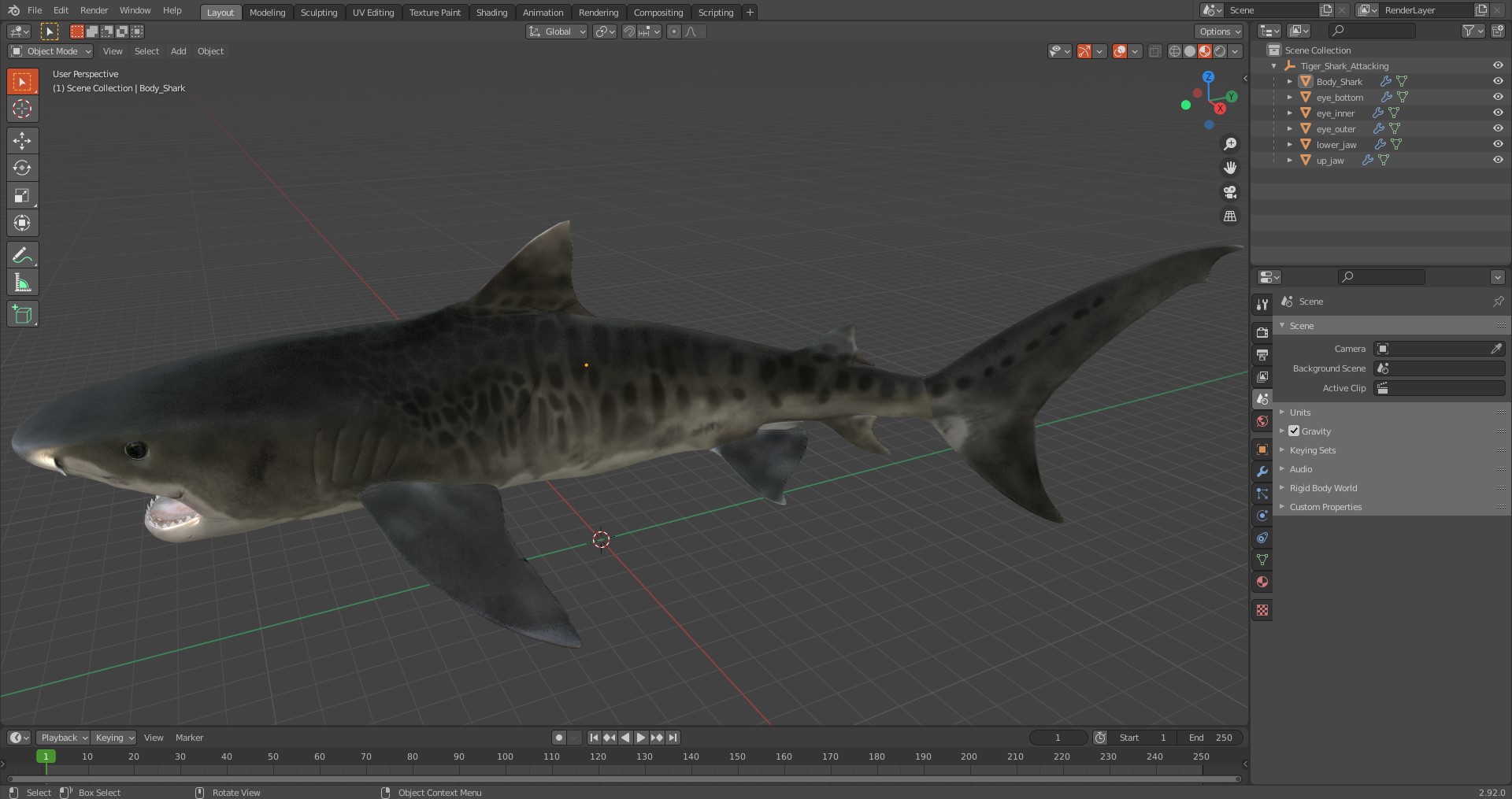Screen dimensions: 1512x799
Task: Activate the Rotate tool
Action: click(22, 168)
